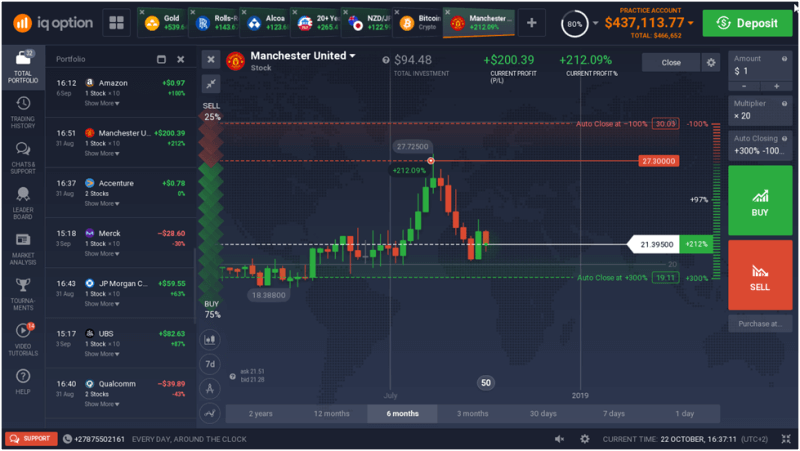Open the Total Portfolio sidebar icon
Image resolution: width=800 pixels, height=451 pixels.
pyautogui.click(x=23, y=67)
